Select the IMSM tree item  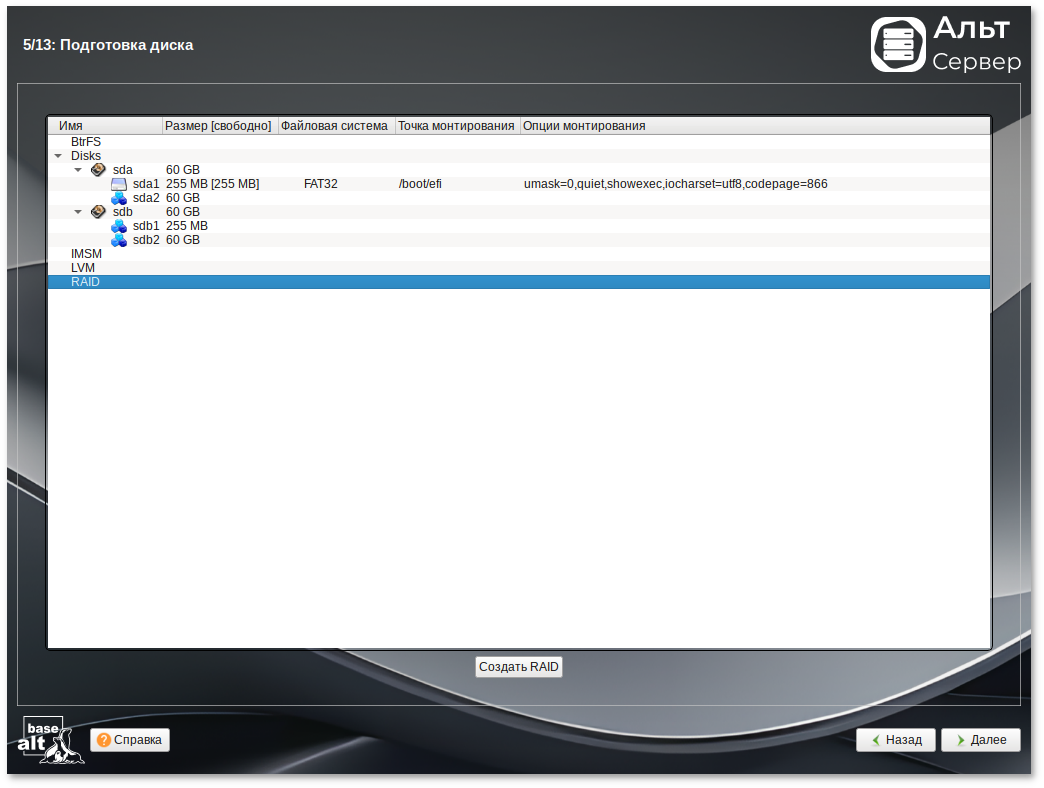pyautogui.click(x=86, y=254)
